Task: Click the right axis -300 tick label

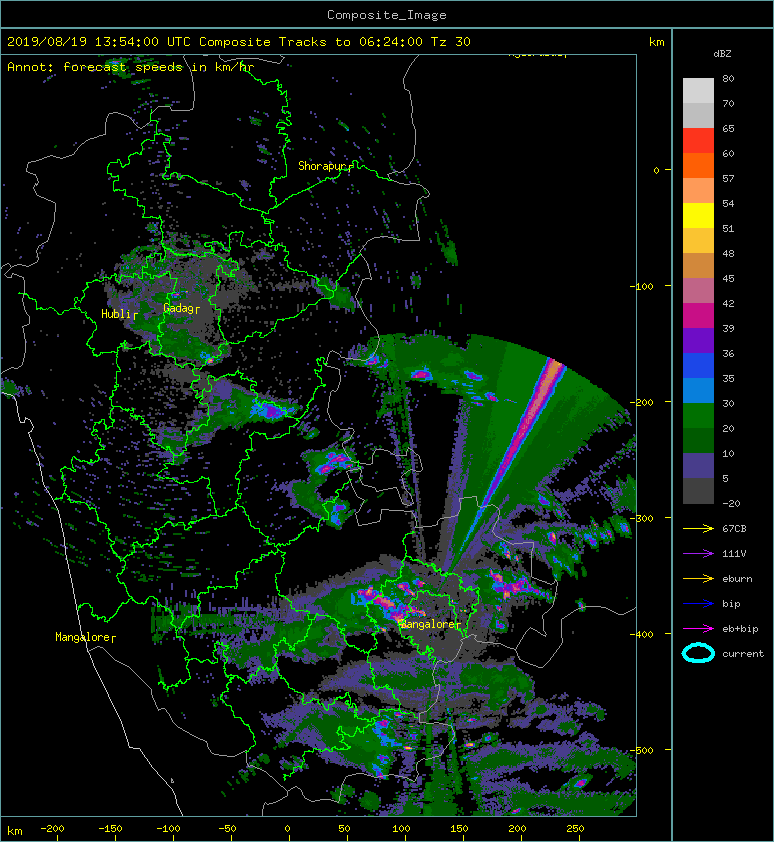Action: point(642,518)
